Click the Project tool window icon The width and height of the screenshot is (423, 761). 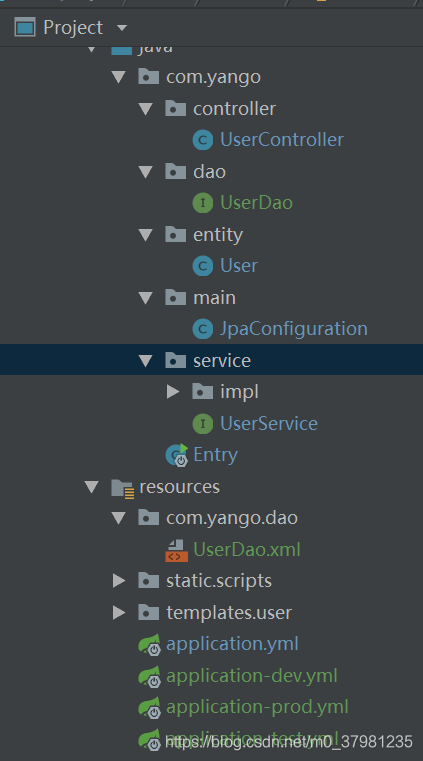[x=25, y=27]
